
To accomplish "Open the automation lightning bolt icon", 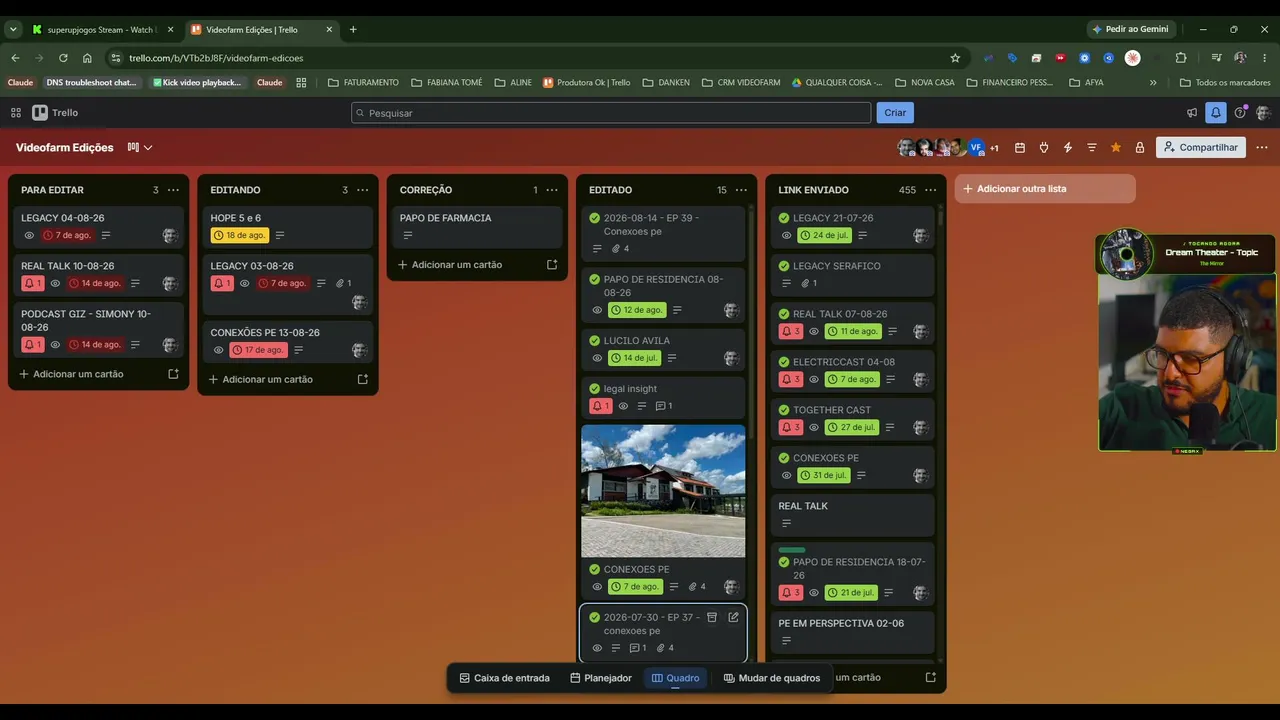I will tap(1068, 148).
